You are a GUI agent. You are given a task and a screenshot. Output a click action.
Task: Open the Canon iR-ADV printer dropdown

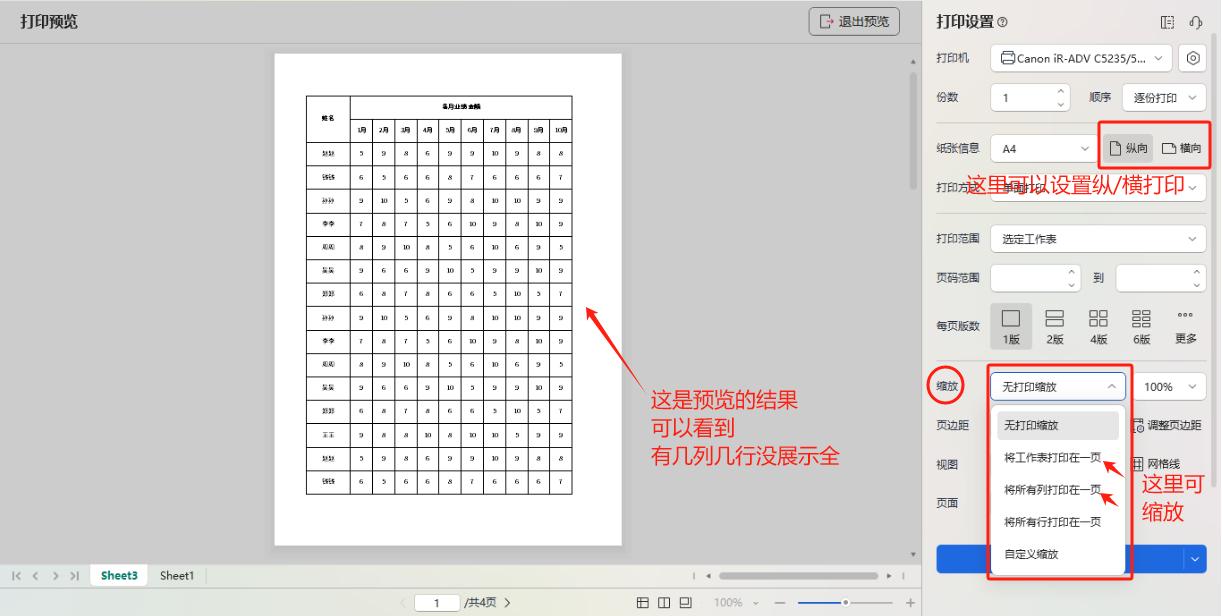coord(1082,59)
